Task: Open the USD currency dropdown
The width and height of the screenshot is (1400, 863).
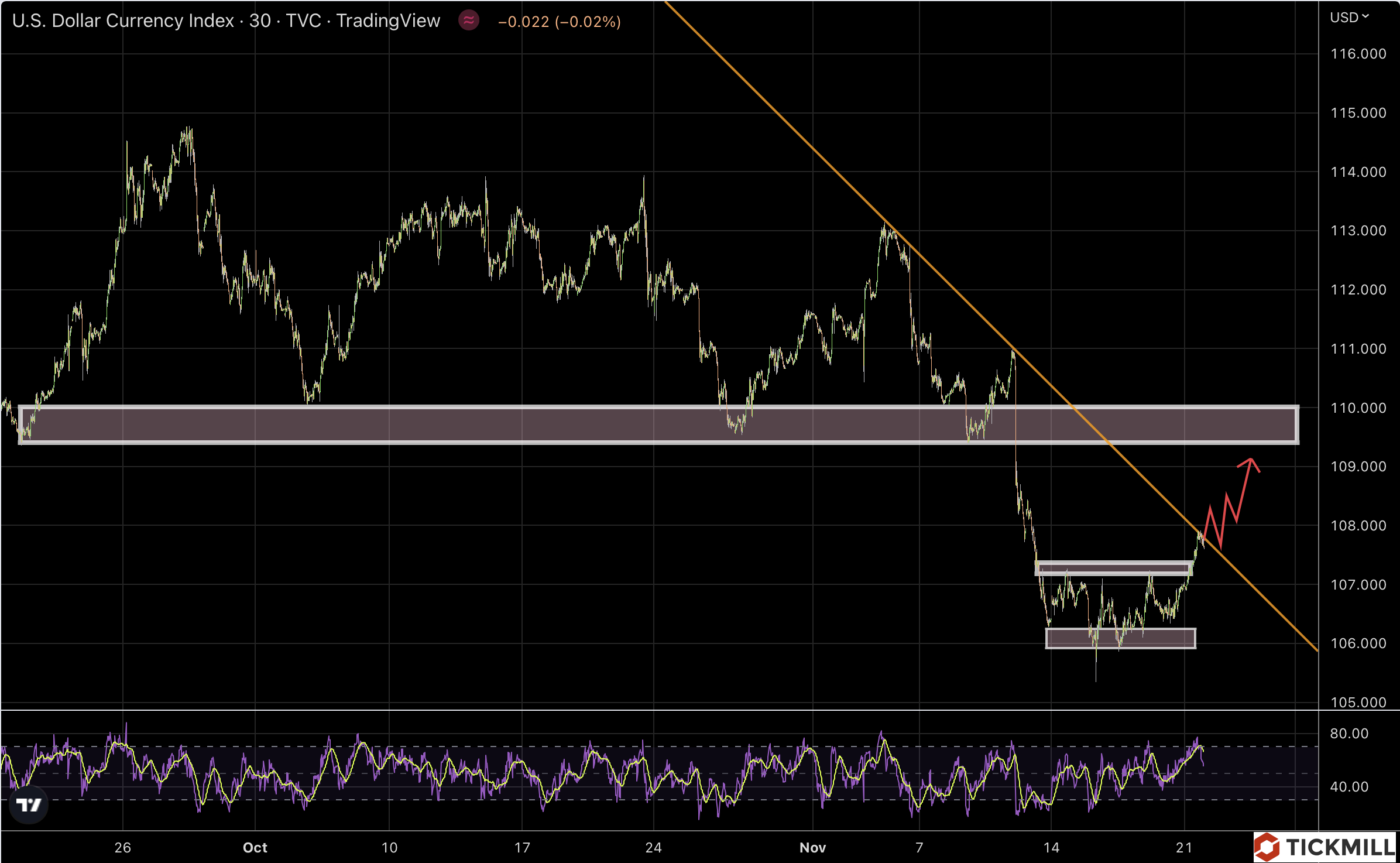Action: click(x=1348, y=18)
